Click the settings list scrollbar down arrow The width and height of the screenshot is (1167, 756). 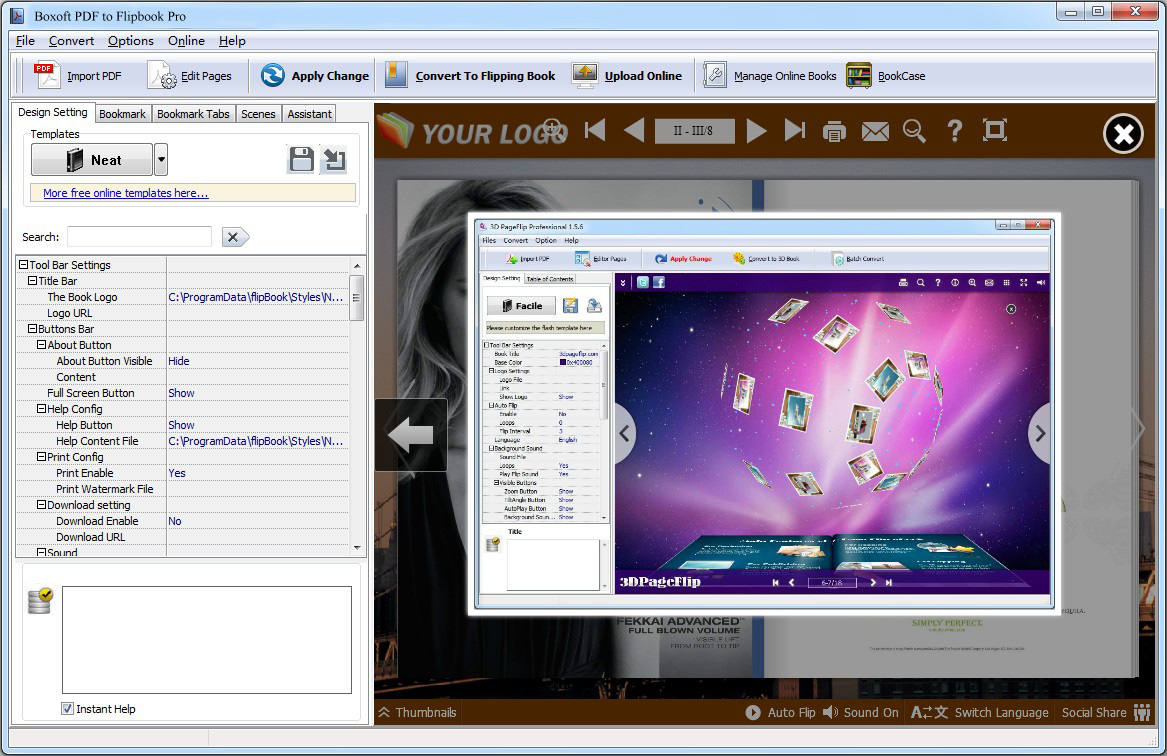[x=357, y=548]
